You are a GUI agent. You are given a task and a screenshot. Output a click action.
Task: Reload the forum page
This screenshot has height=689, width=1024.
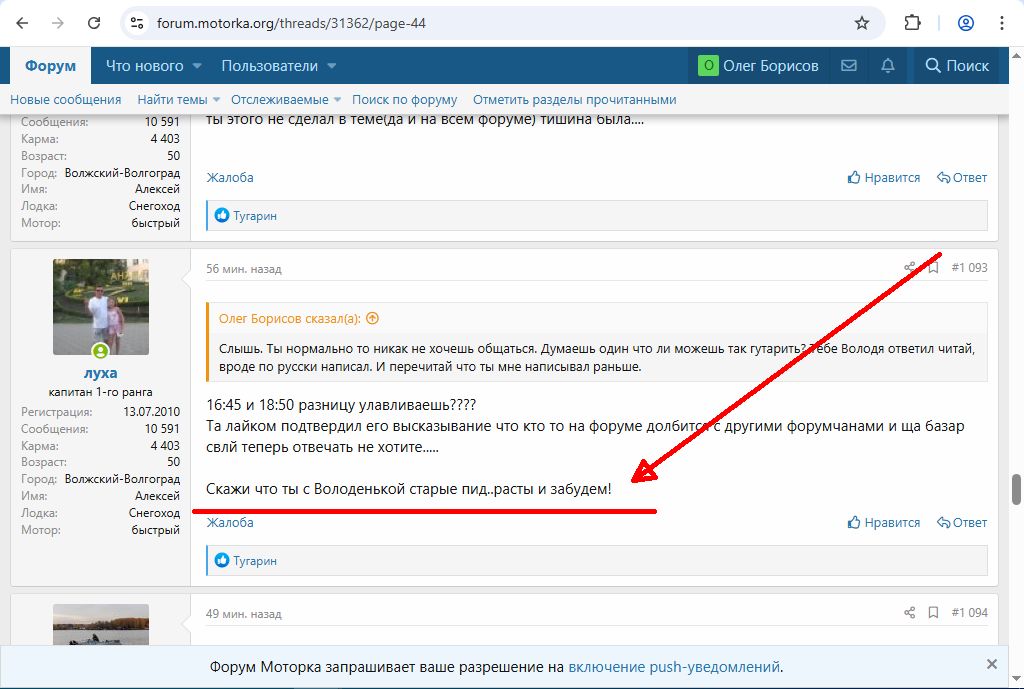click(x=94, y=23)
